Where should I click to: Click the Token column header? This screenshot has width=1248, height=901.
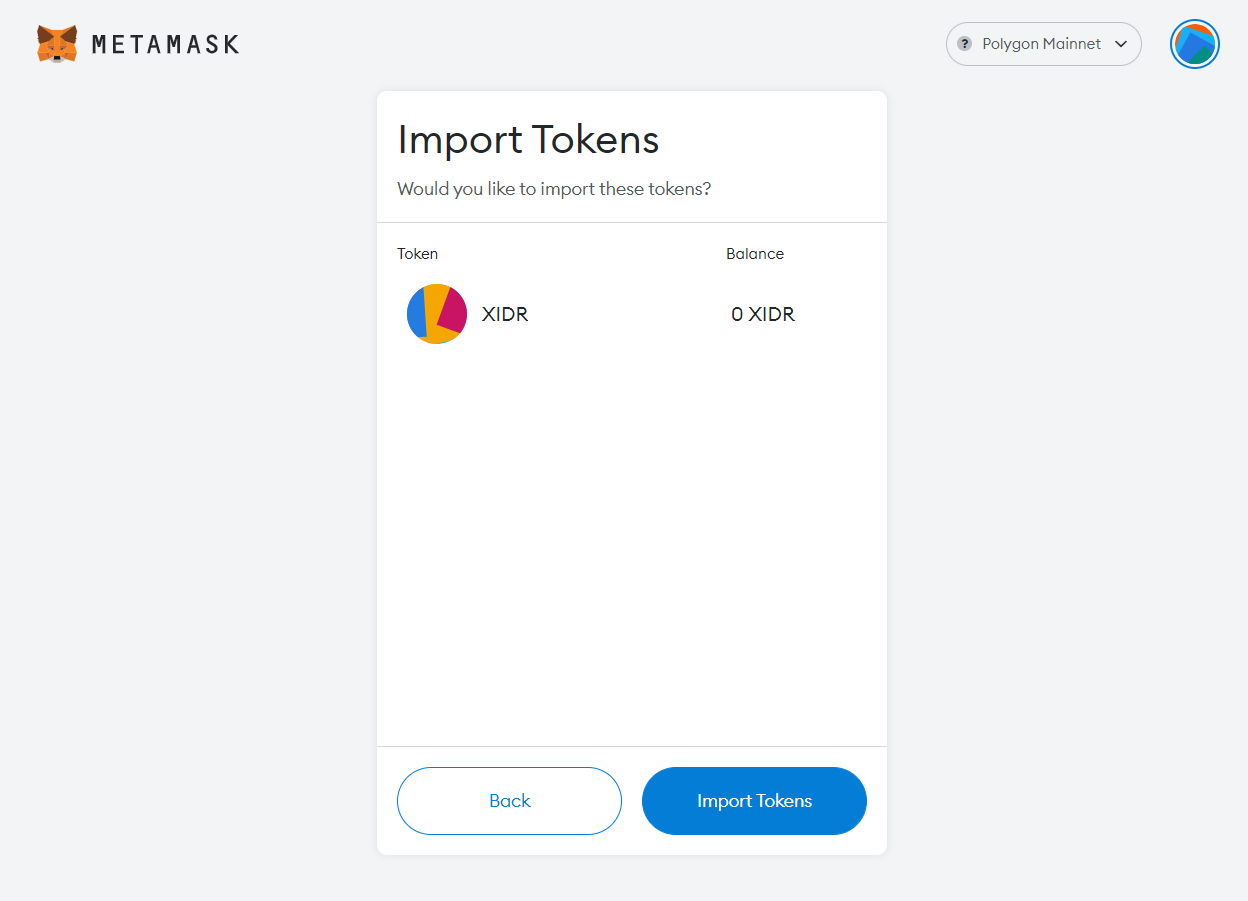[x=417, y=254]
